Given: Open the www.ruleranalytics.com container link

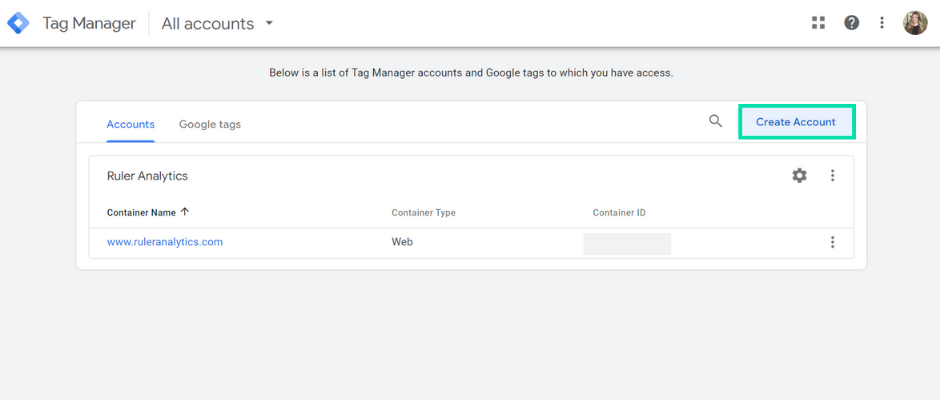Looking at the screenshot, I should coord(165,242).
